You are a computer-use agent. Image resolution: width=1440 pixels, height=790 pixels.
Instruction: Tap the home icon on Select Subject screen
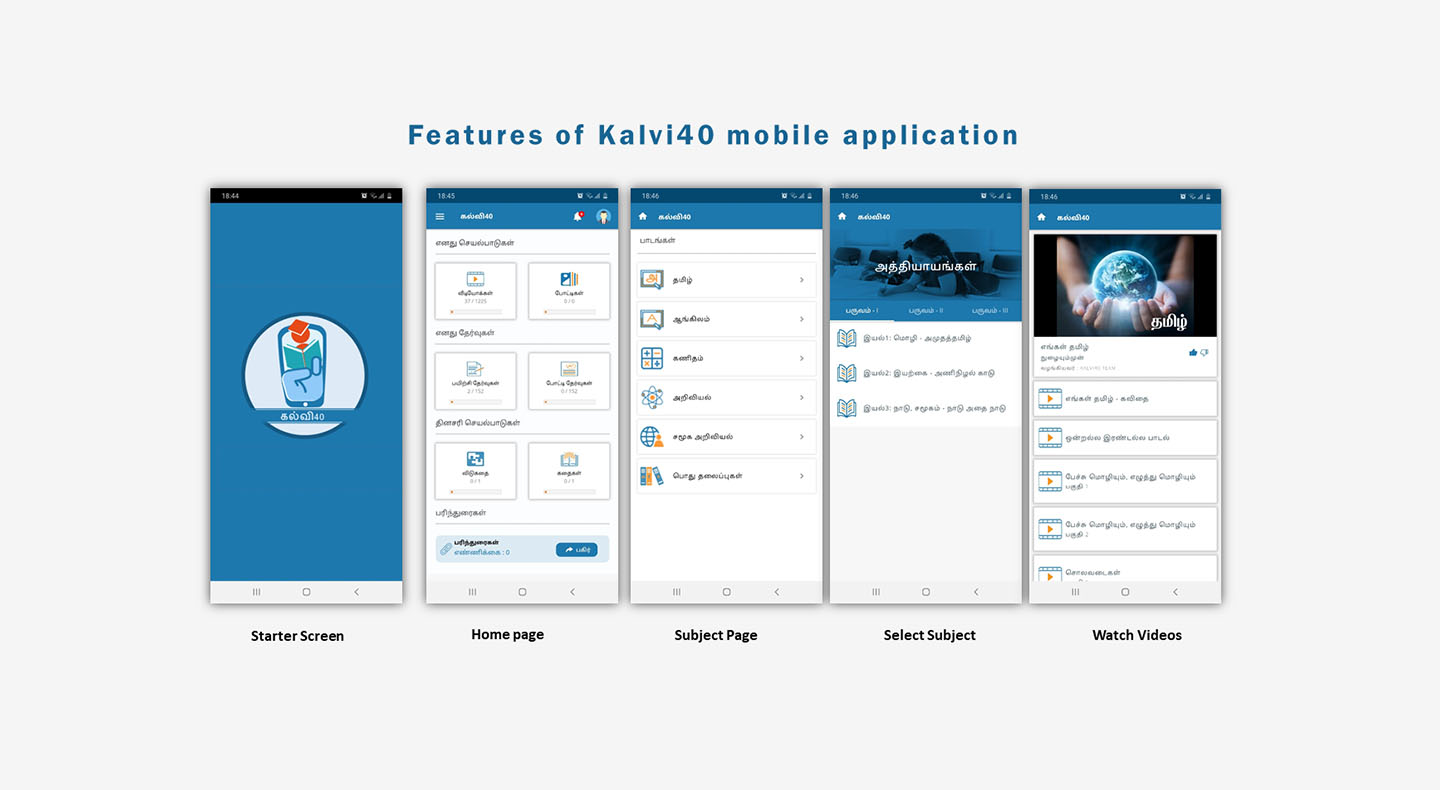pyautogui.click(x=842, y=216)
